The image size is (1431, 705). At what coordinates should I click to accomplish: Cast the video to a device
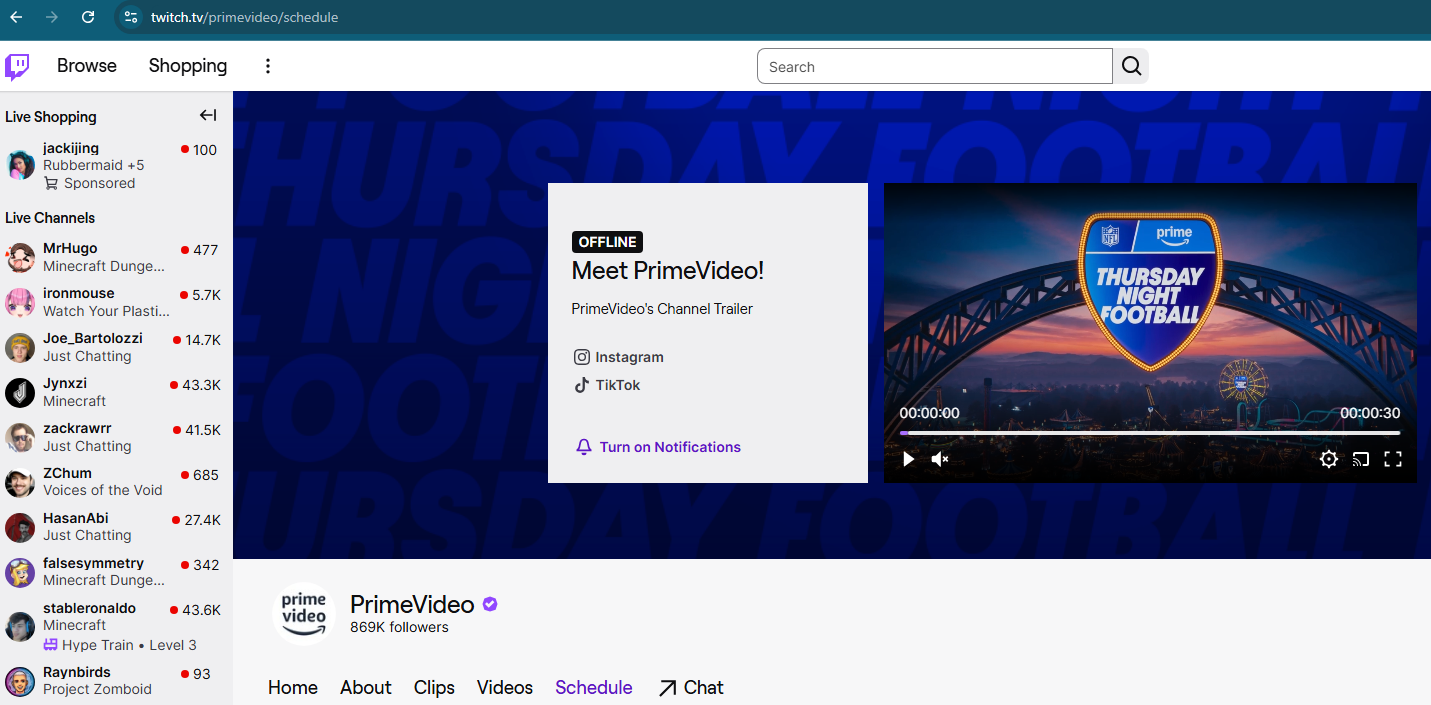click(x=1361, y=459)
